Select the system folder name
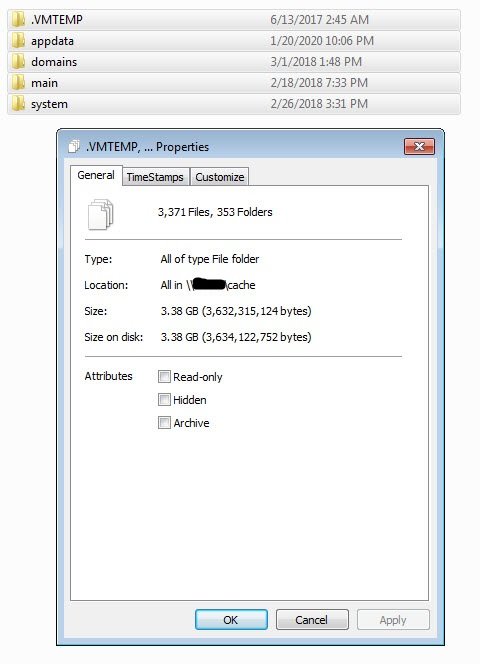Viewport: 480px width, 664px height. 49,104
